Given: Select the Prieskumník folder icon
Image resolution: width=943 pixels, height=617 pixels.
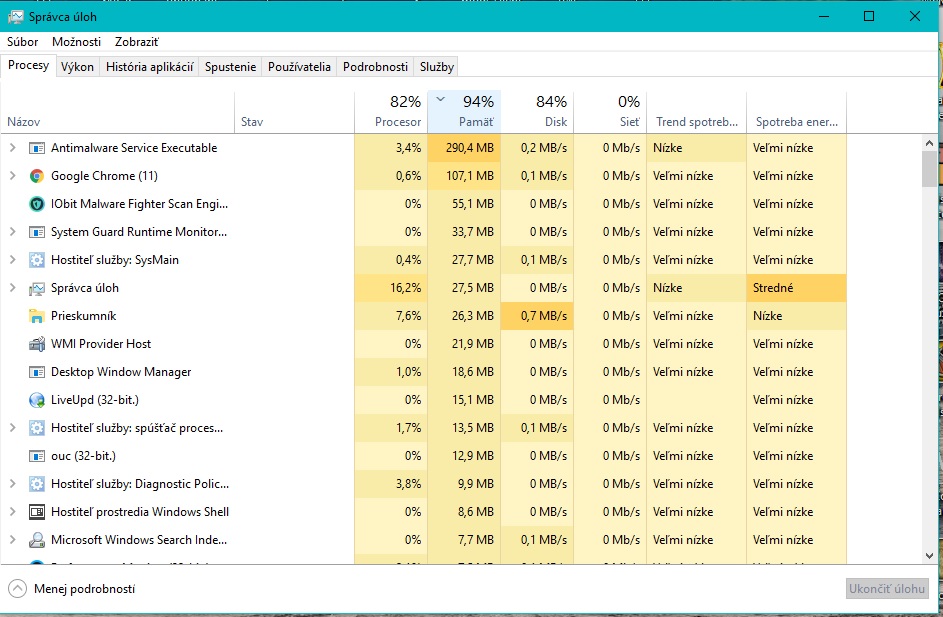Looking at the screenshot, I should pyautogui.click(x=37, y=316).
